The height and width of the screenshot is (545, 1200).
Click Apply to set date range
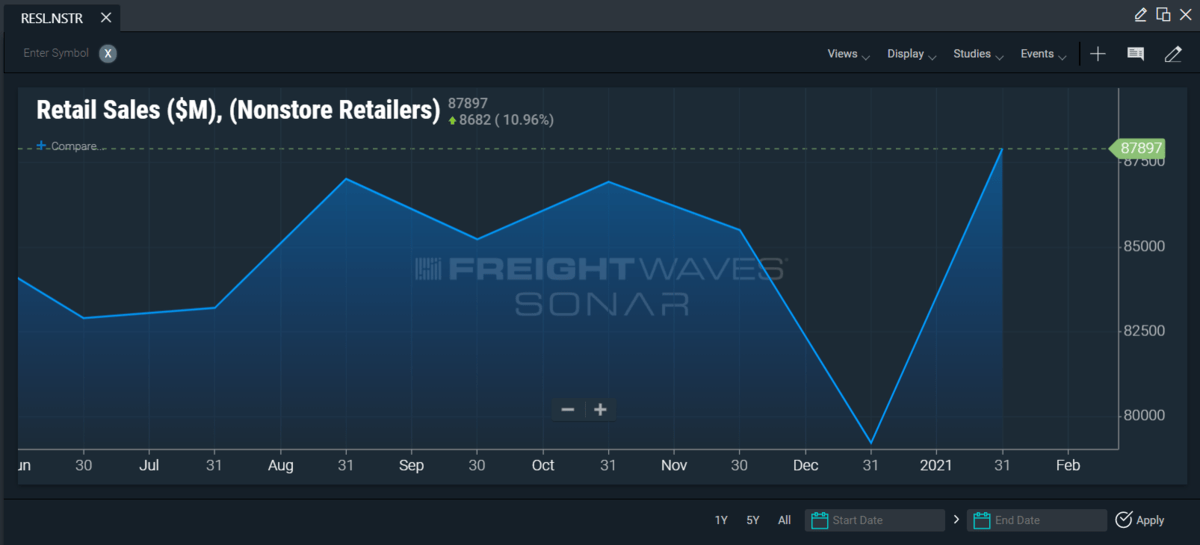[1139, 520]
